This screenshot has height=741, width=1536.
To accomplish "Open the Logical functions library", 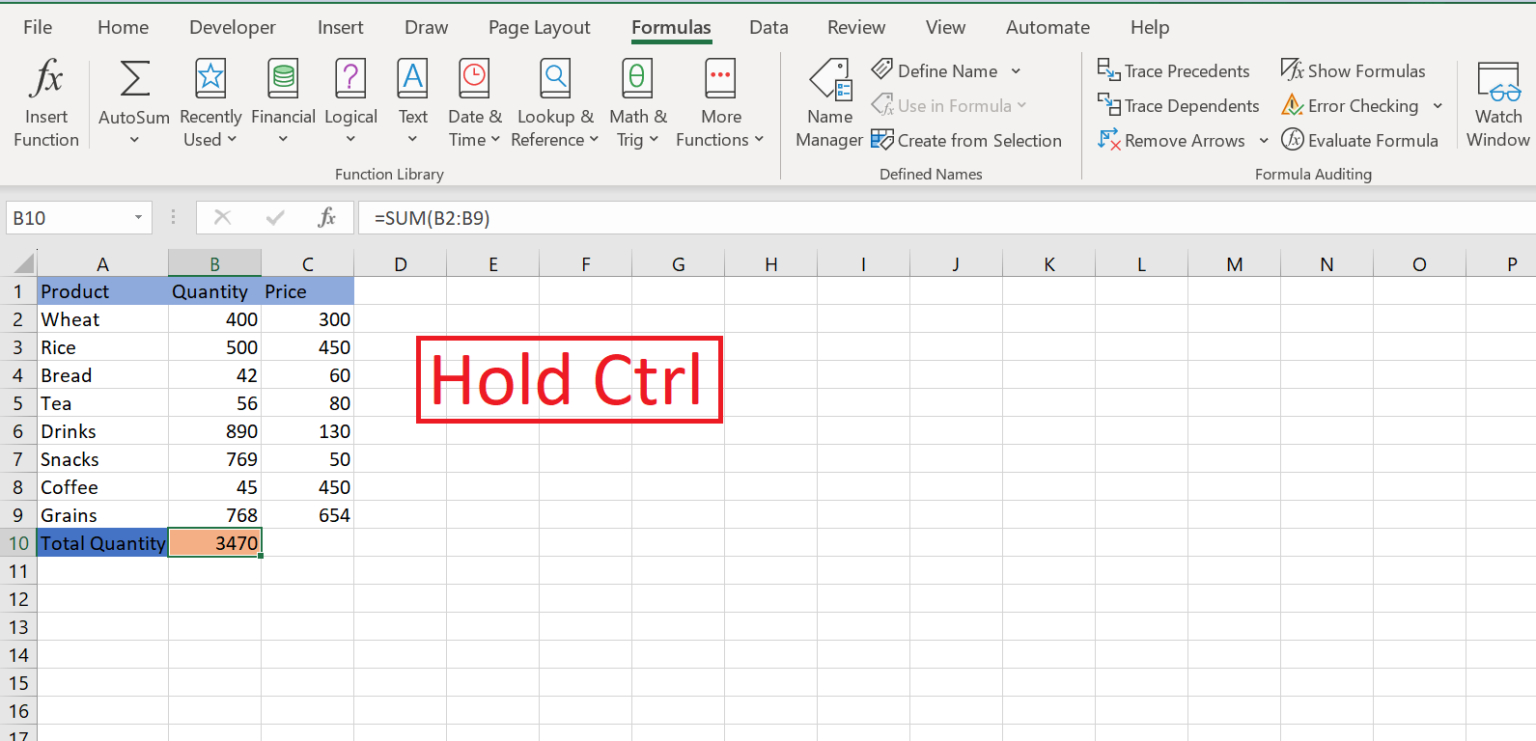I will (x=351, y=104).
